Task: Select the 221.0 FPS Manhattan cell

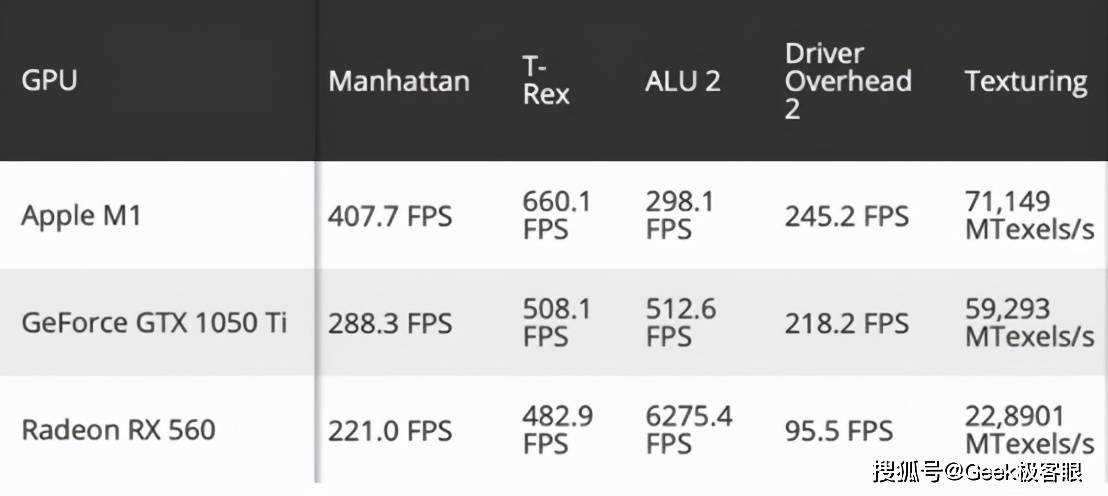Action: pyautogui.click(x=390, y=430)
